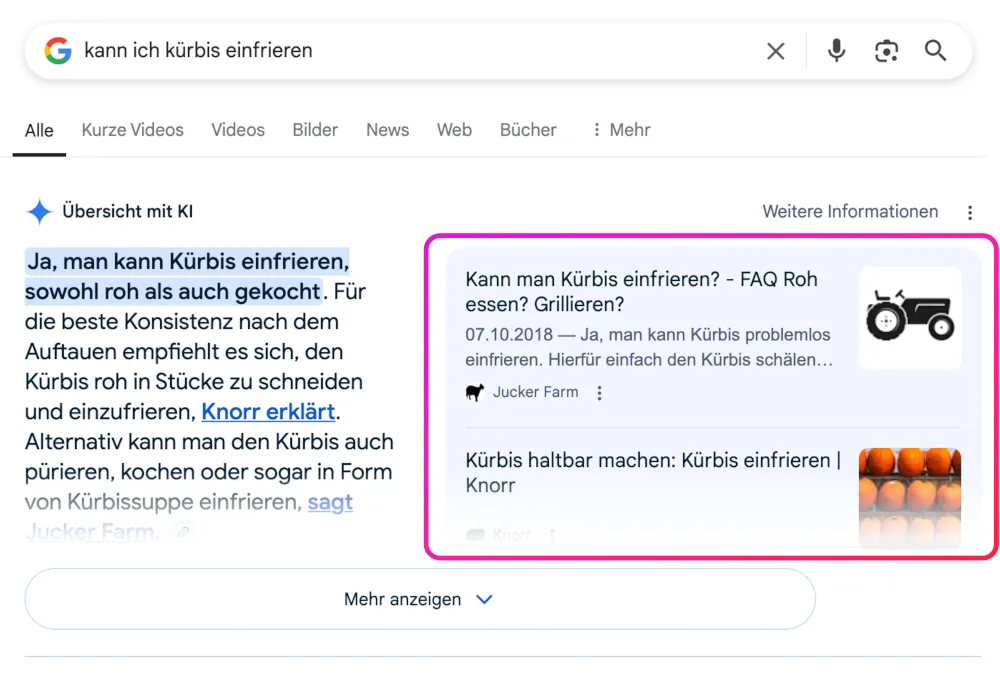Expand the Mehr tab options
This screenshot has height=684, width=1000.
[620, 130]
